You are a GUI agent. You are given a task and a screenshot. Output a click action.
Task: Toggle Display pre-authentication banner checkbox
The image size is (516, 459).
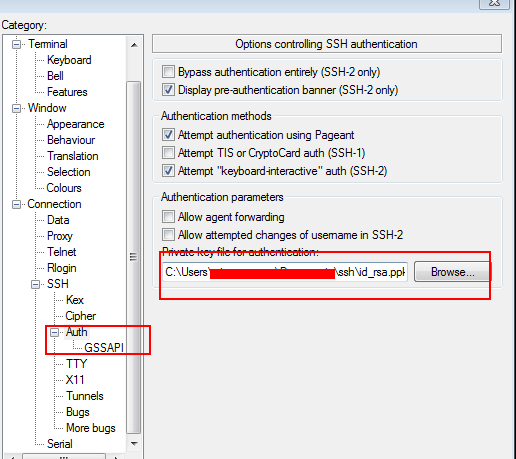pos(168,90)
